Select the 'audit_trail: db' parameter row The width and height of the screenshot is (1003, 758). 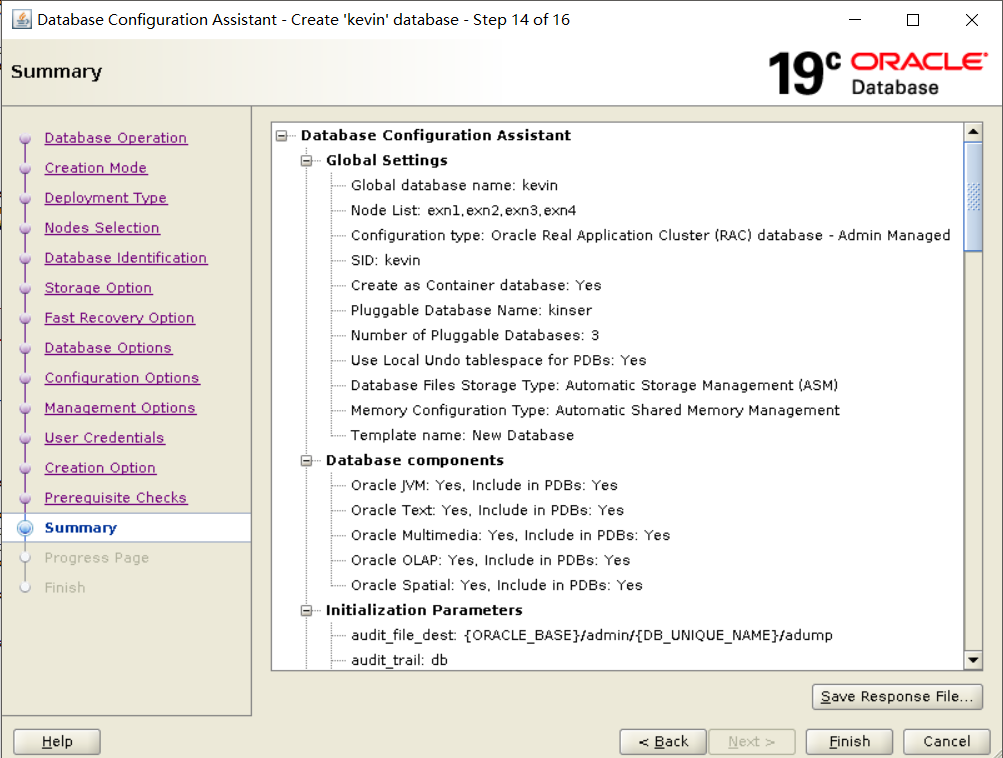pos(399,660)
